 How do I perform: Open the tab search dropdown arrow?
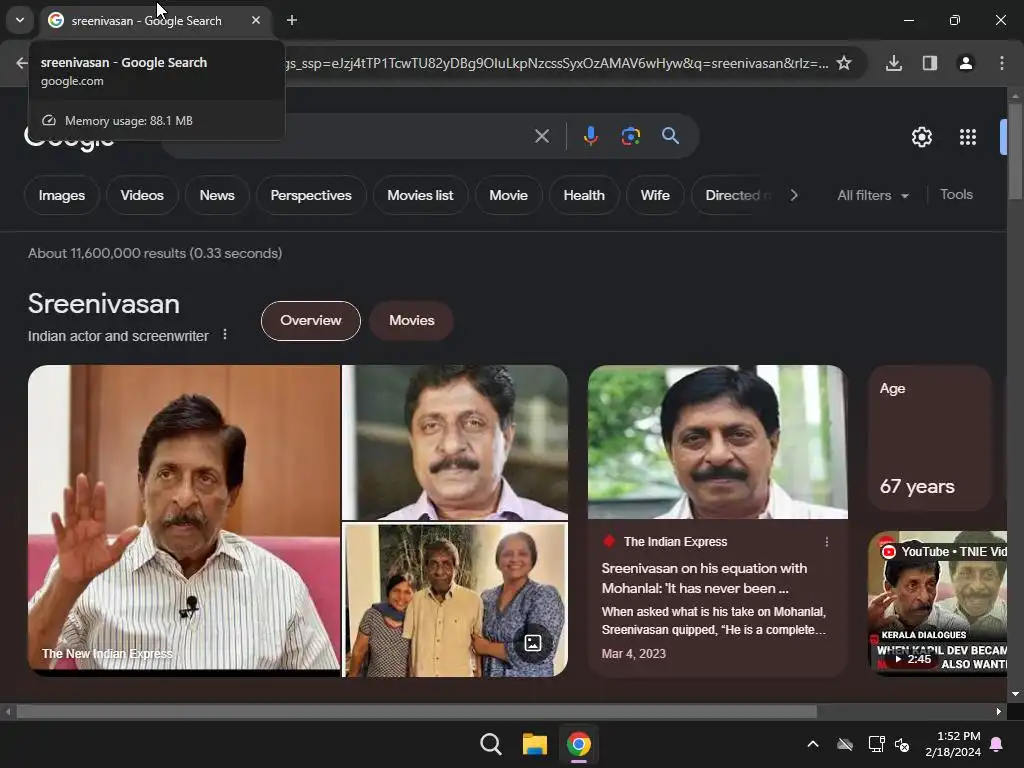(x=20, y=20)
